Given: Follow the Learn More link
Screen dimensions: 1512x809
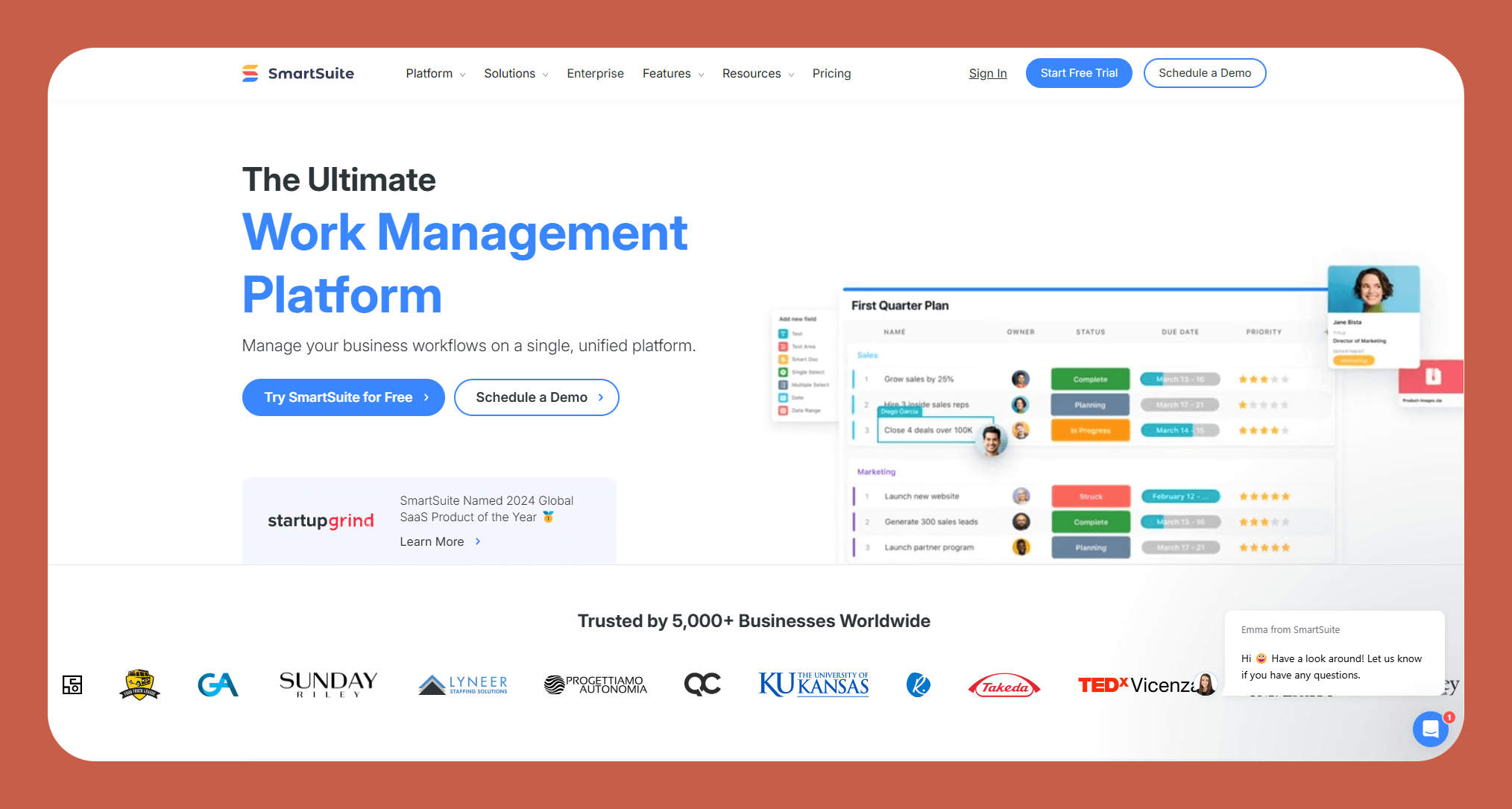Looking at the screenshot, I should pyautogui.click(x=440, y=541).
